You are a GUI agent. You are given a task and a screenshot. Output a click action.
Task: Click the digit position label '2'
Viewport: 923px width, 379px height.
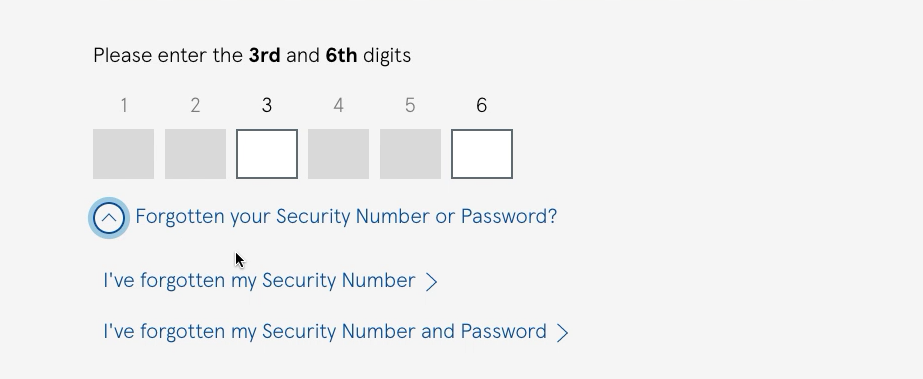tap(195, 105)
